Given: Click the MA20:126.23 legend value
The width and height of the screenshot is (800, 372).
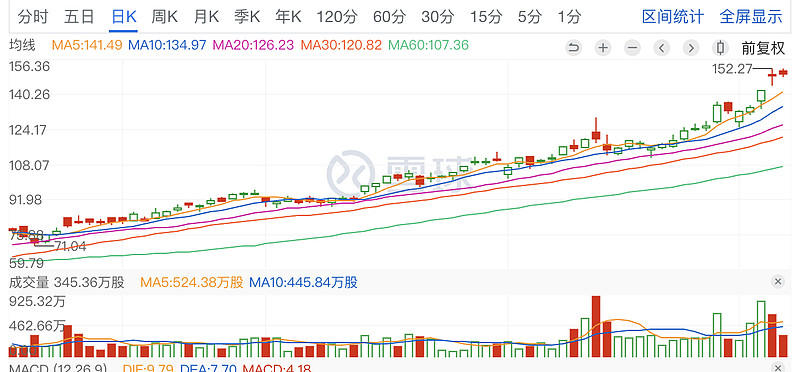Looking at the screenshot, I should pyautogui.click(x=253, y=45).
